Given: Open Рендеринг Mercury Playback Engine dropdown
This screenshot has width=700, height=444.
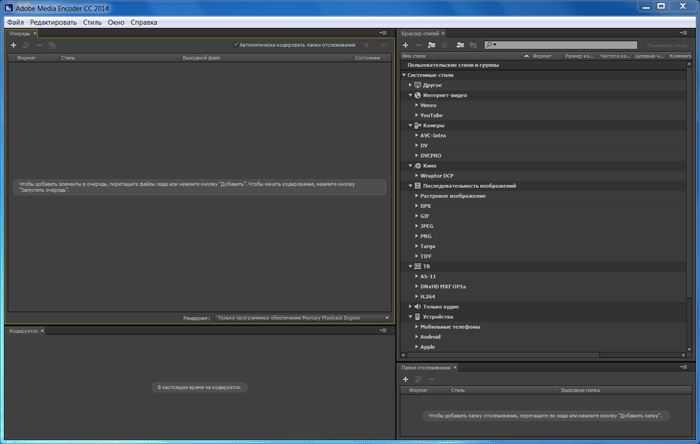Looking at the screenshot, I should coord(302,318).
